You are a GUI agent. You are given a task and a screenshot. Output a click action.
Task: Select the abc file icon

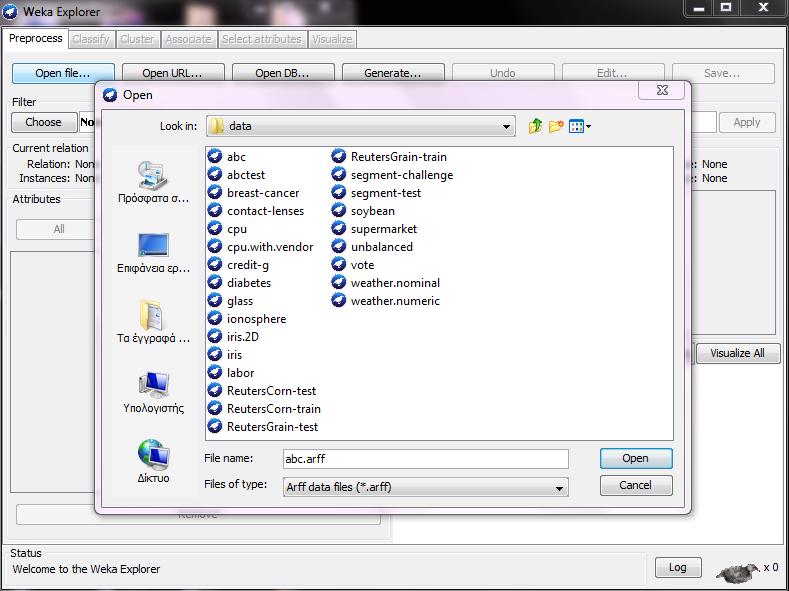pyautogui.click(x=215, y=156)
